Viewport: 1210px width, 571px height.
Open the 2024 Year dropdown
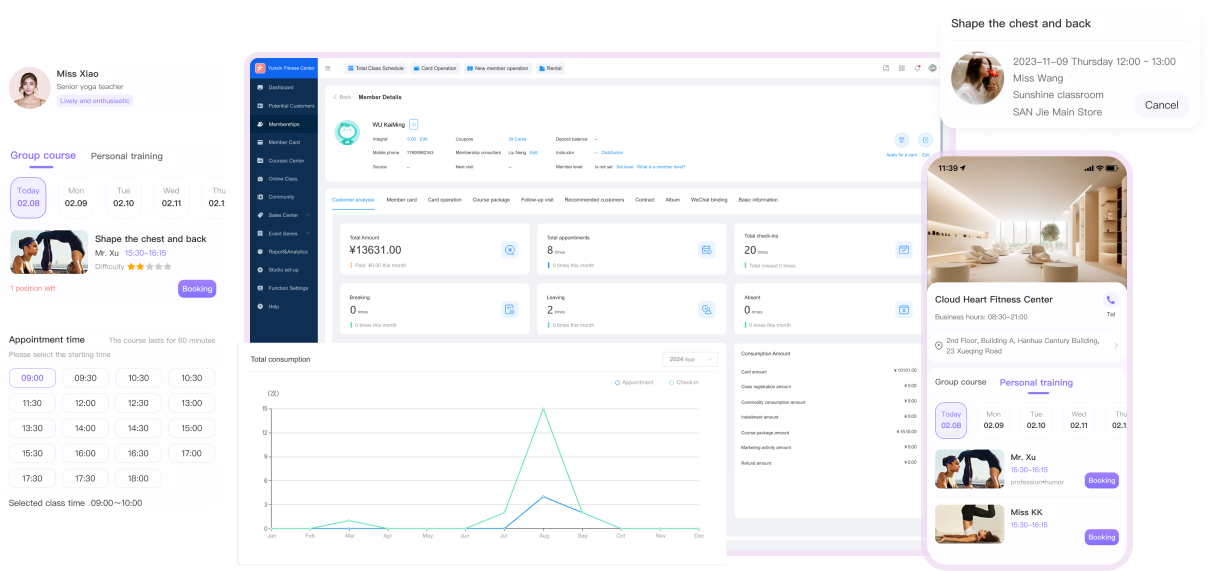point(690,359)
